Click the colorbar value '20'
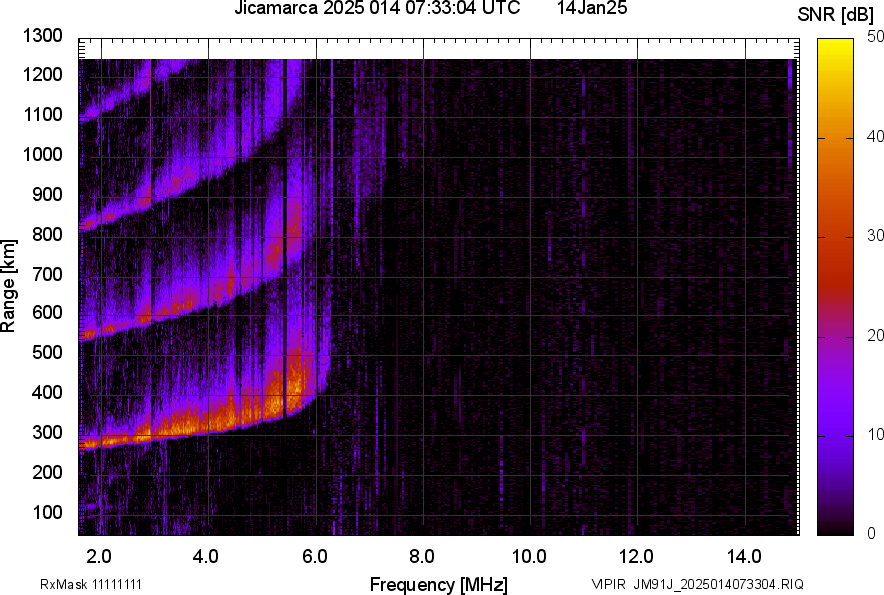The image size is (884, 595). [876, 336]
